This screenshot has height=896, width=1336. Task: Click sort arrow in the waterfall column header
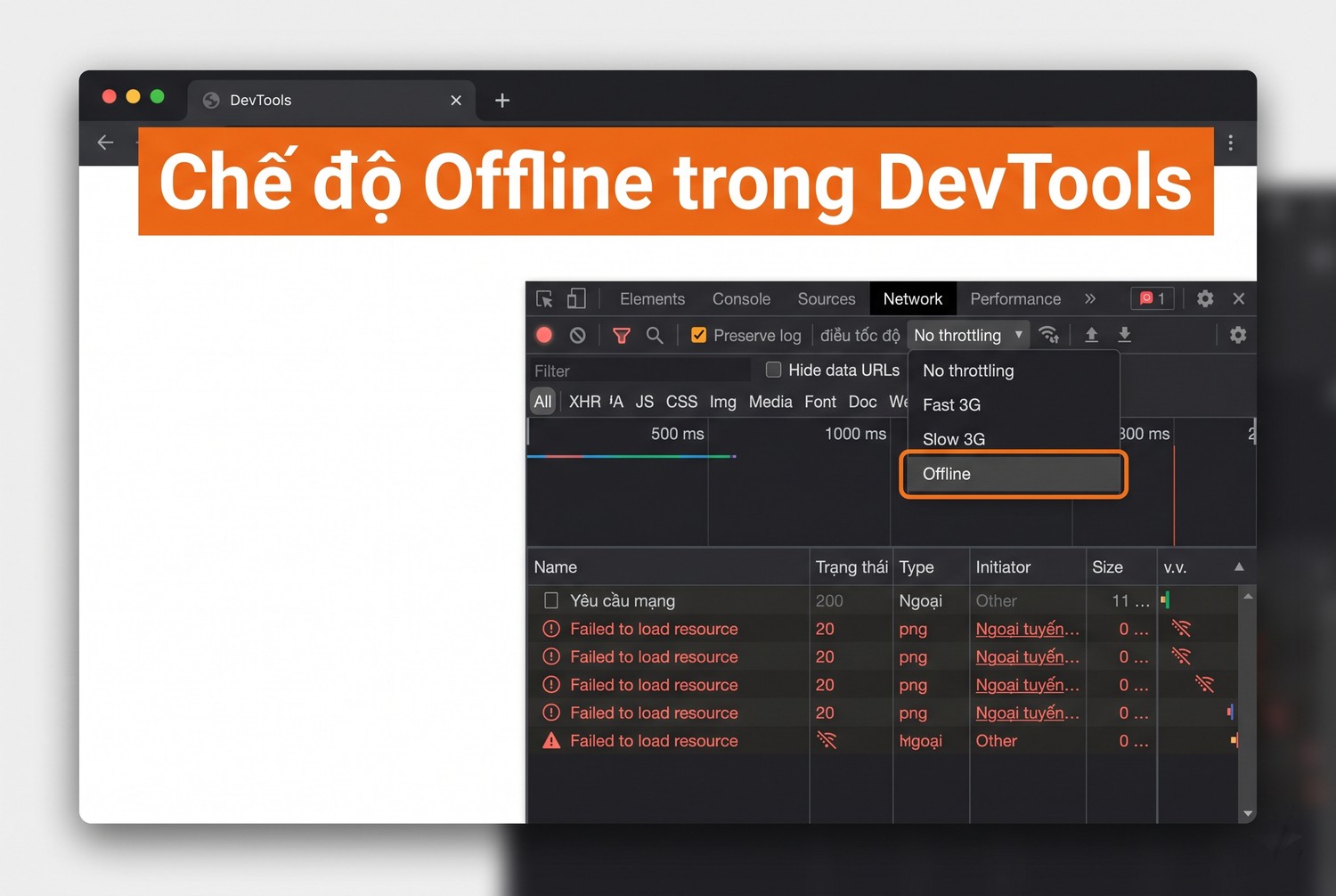point(1239,566)
